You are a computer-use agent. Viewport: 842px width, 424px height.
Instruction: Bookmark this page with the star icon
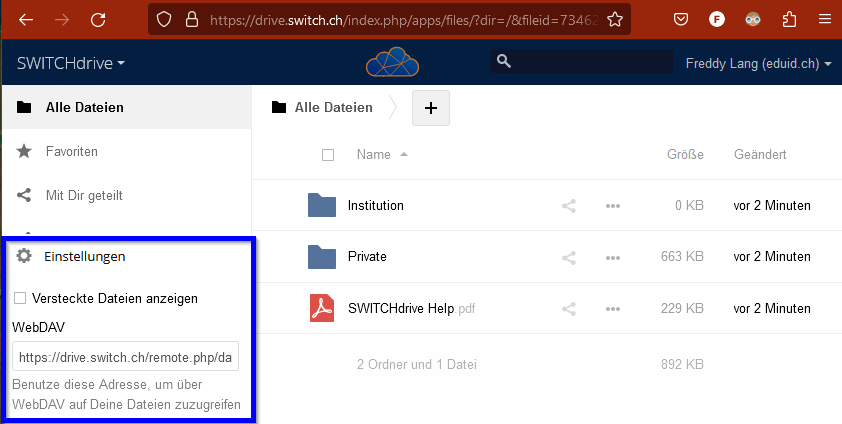click(615, 20)
